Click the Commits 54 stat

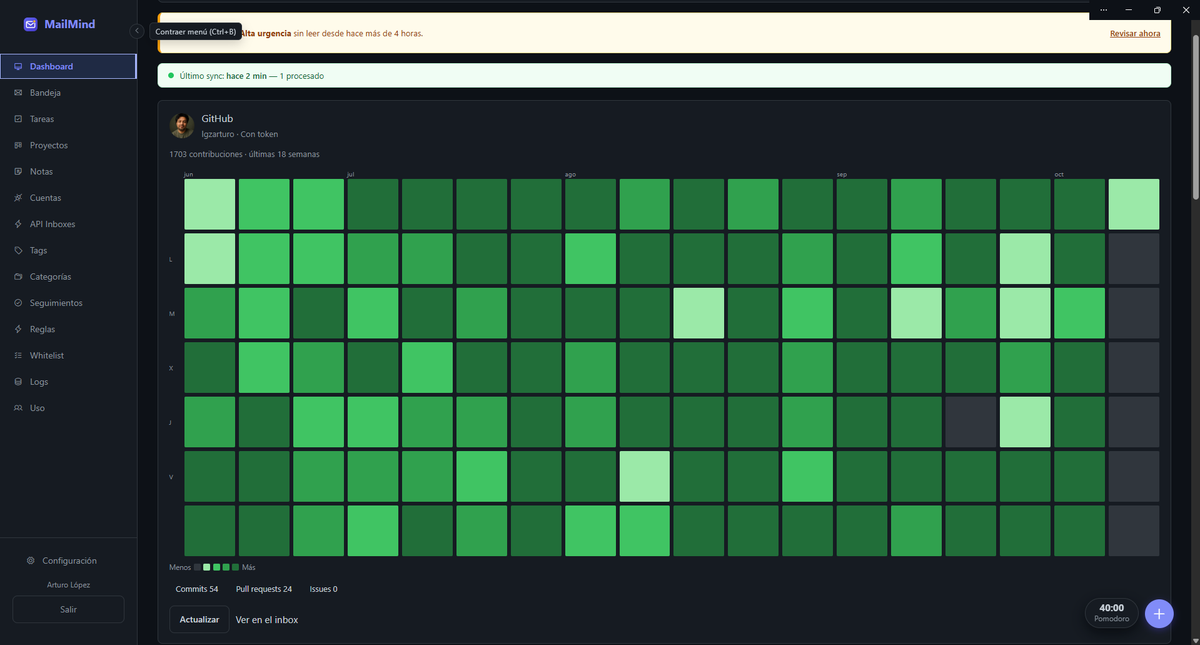click(x=197, y=589)
